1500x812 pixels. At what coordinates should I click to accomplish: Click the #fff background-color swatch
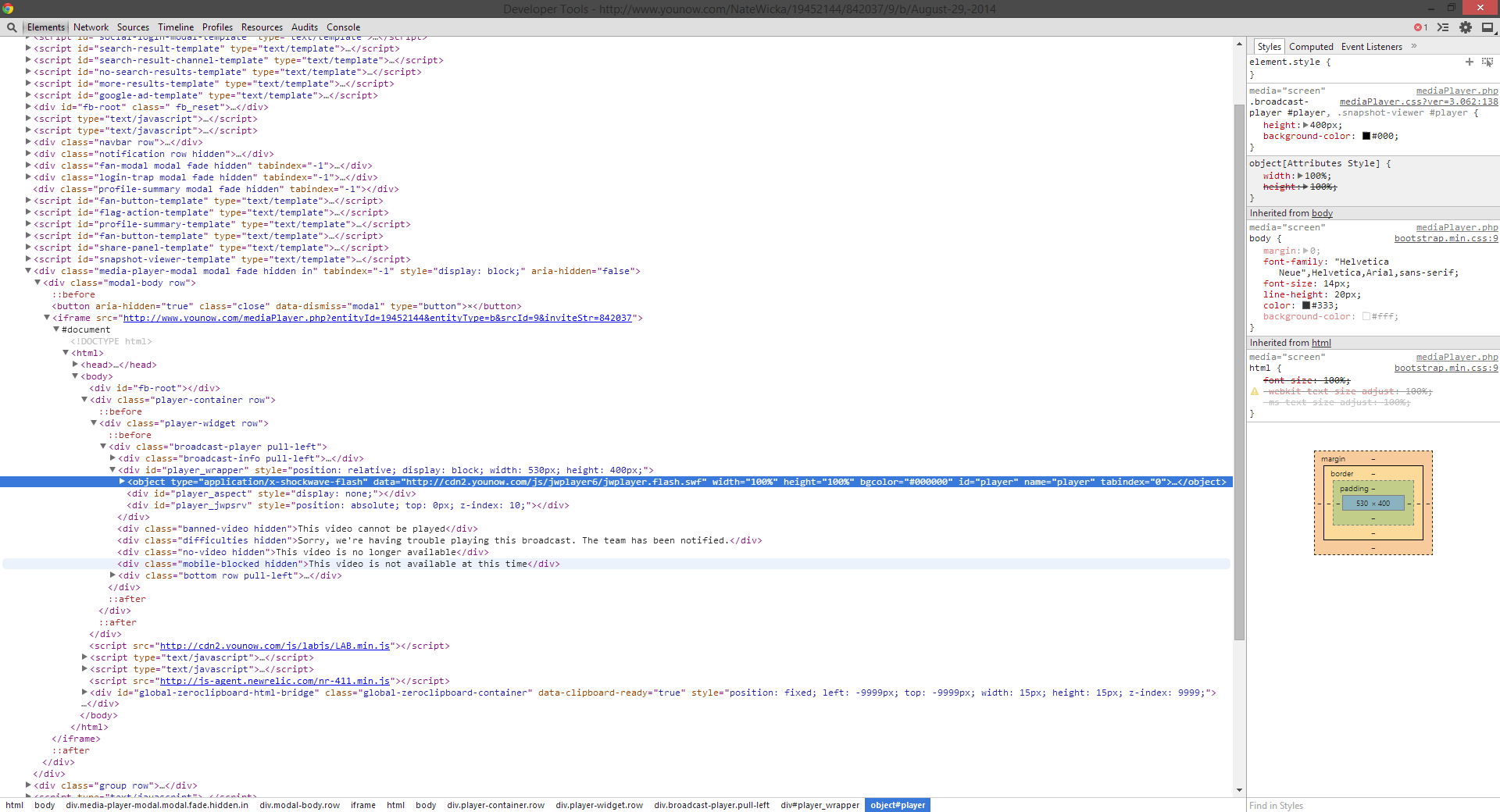[x=1366, y=316]
